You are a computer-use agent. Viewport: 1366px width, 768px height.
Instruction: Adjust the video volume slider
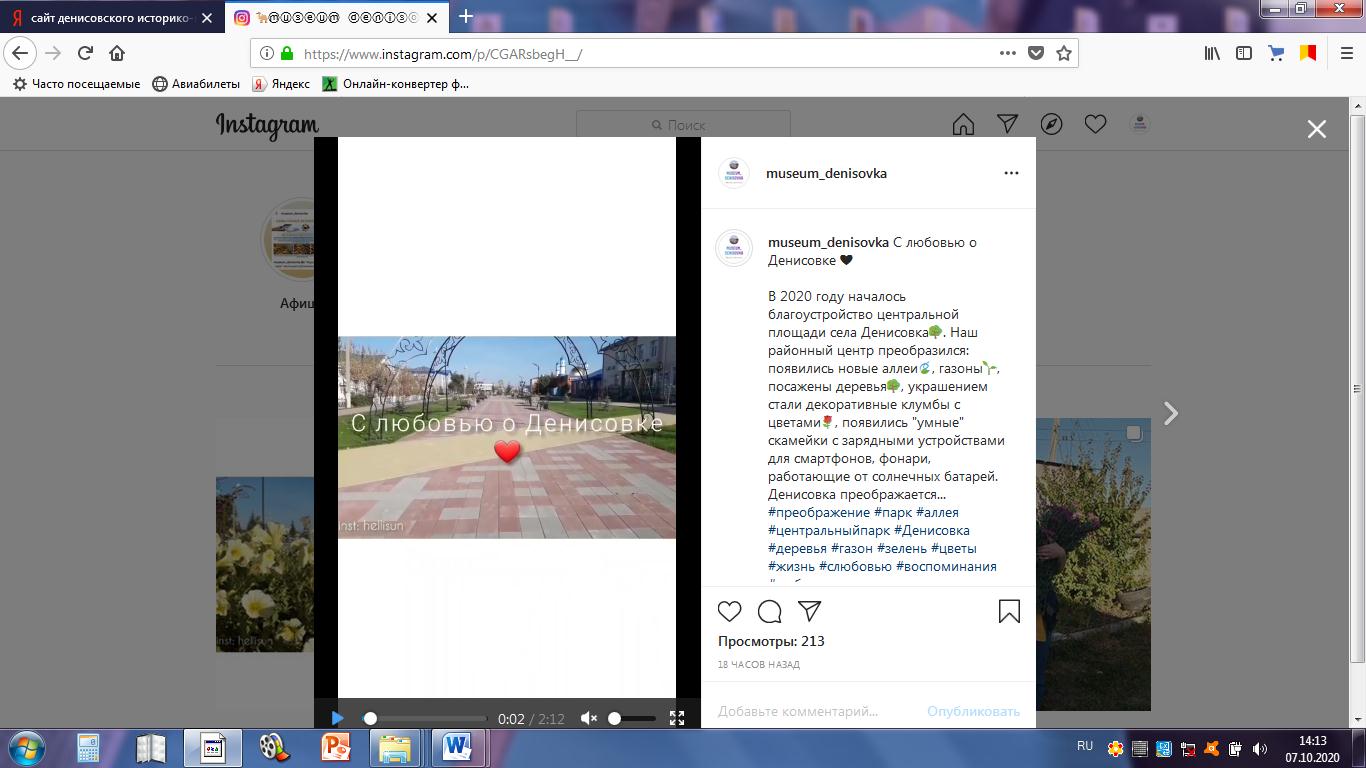coord(632,718)
